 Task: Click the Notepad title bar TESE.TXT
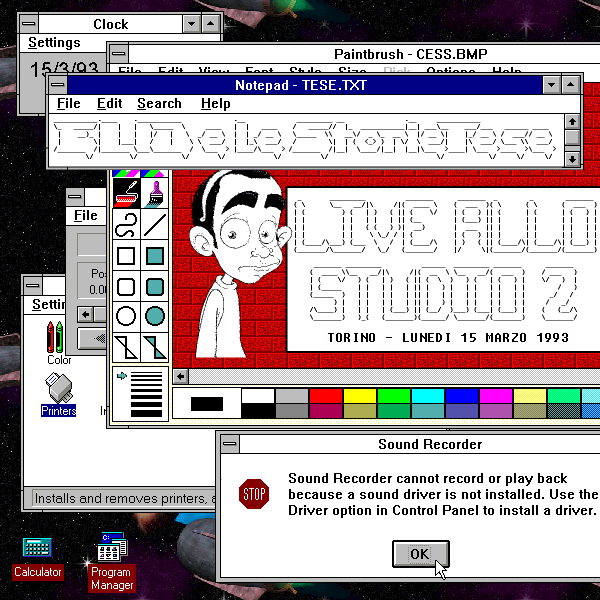(x=305, y=85)
